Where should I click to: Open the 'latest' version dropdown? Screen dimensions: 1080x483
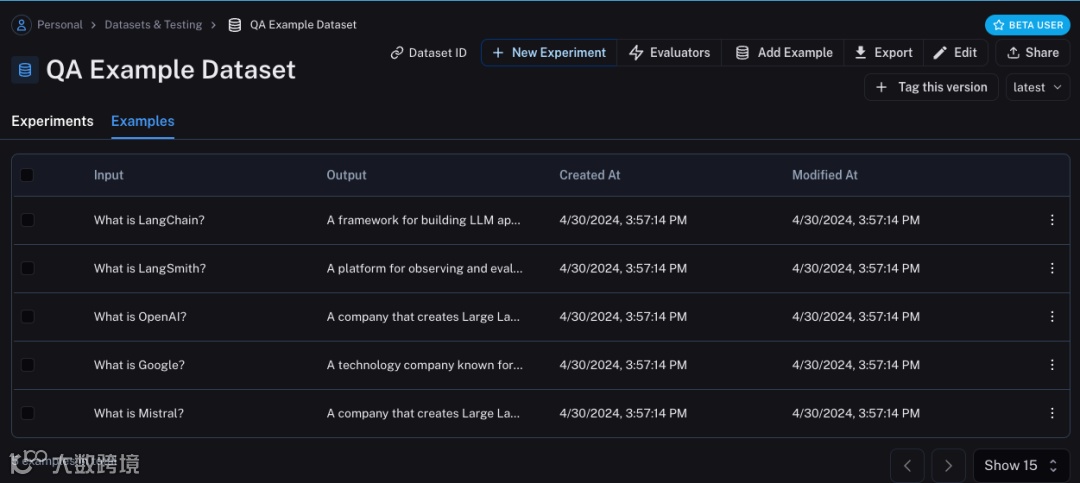point(1037,87)
